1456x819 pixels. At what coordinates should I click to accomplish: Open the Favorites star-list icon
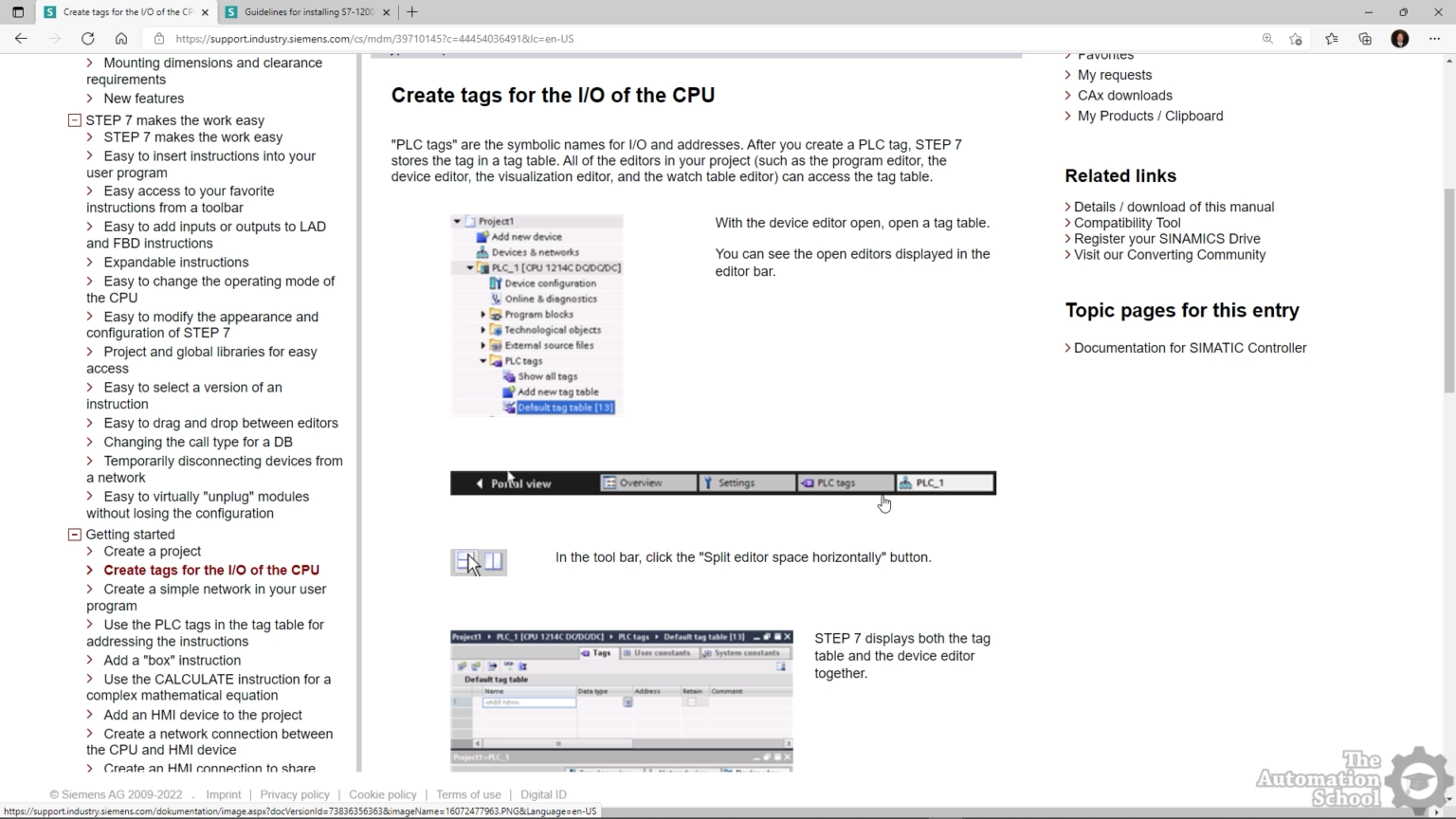[x=1331, y=39]
